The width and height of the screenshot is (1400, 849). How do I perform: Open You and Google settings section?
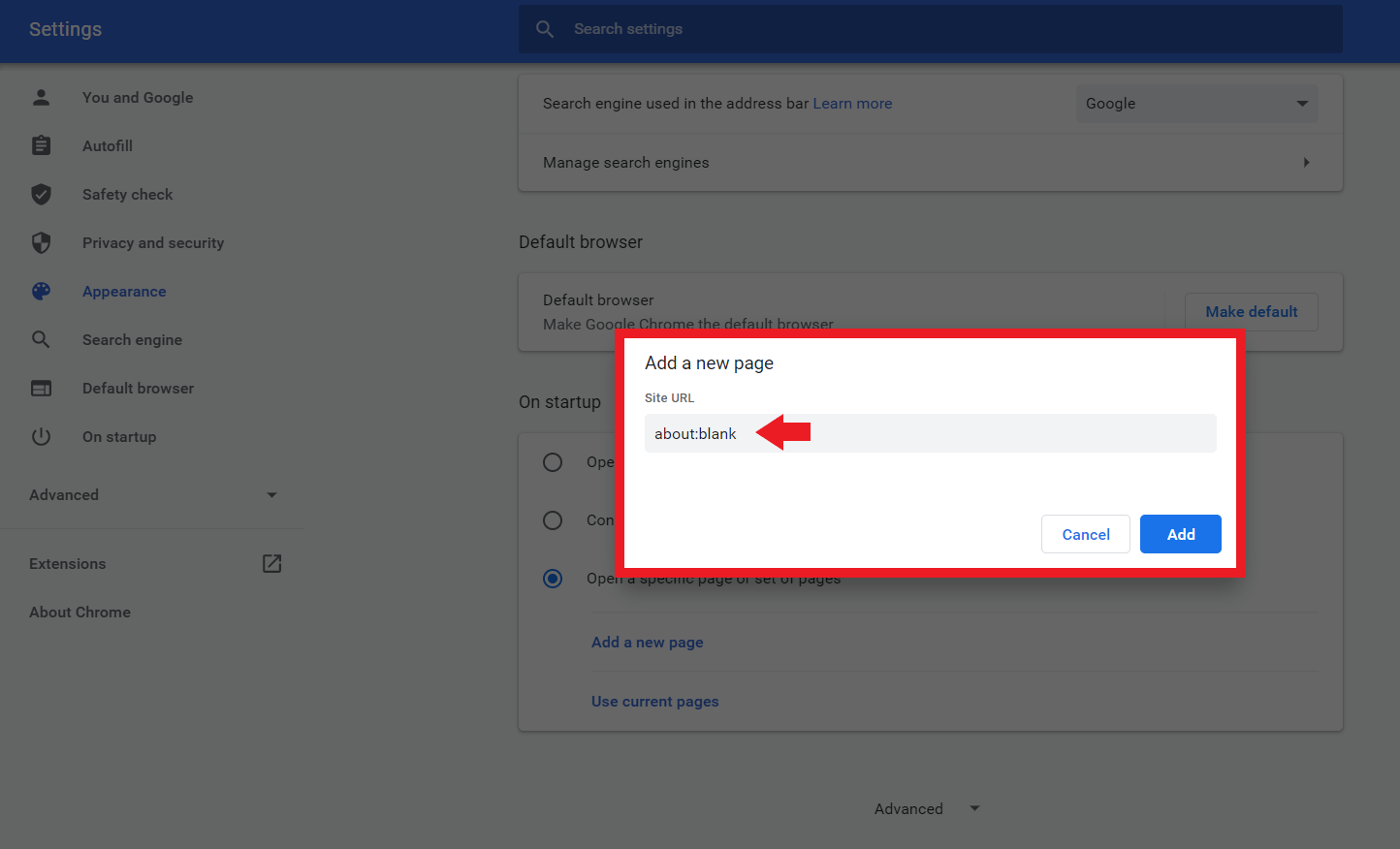click(x=138, y=97)
